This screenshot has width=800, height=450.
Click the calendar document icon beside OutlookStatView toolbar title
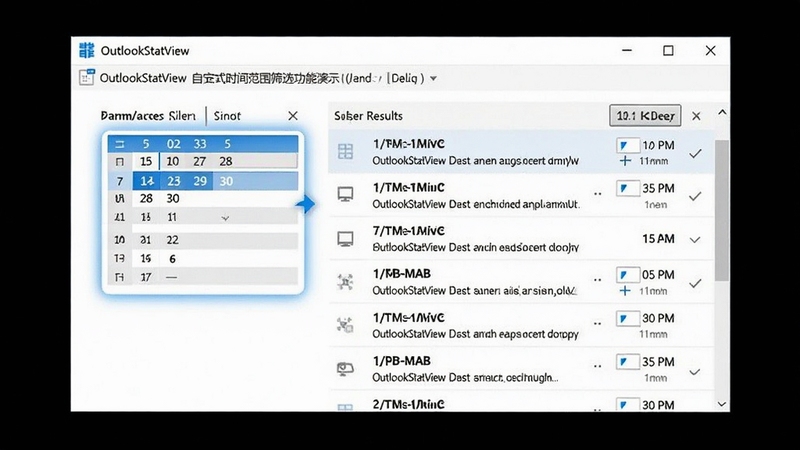[x=87, y=78]
